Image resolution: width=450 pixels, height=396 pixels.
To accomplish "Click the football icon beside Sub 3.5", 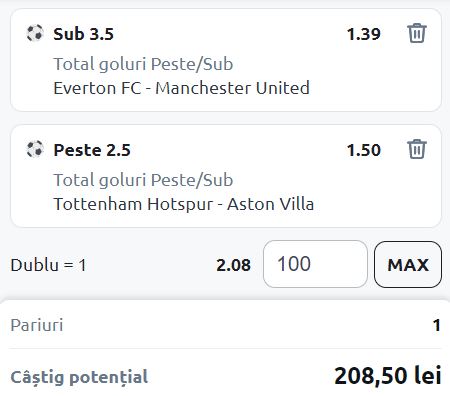I will 35,33.
